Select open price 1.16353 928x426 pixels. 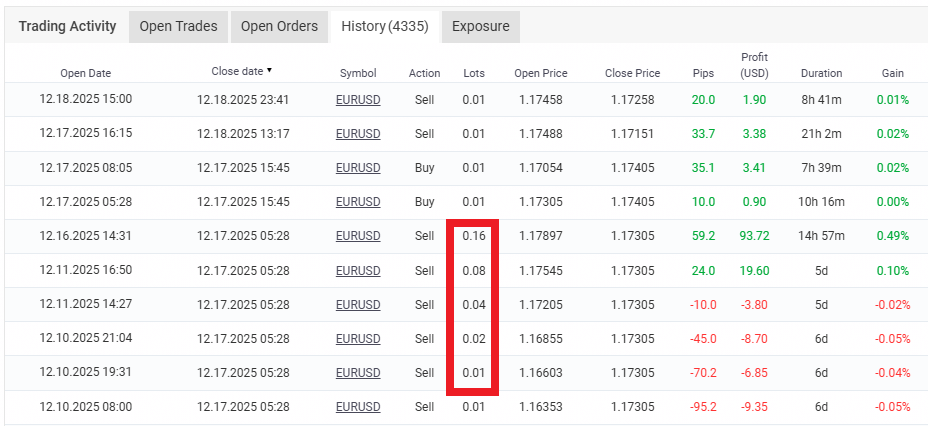click(541, 407)
